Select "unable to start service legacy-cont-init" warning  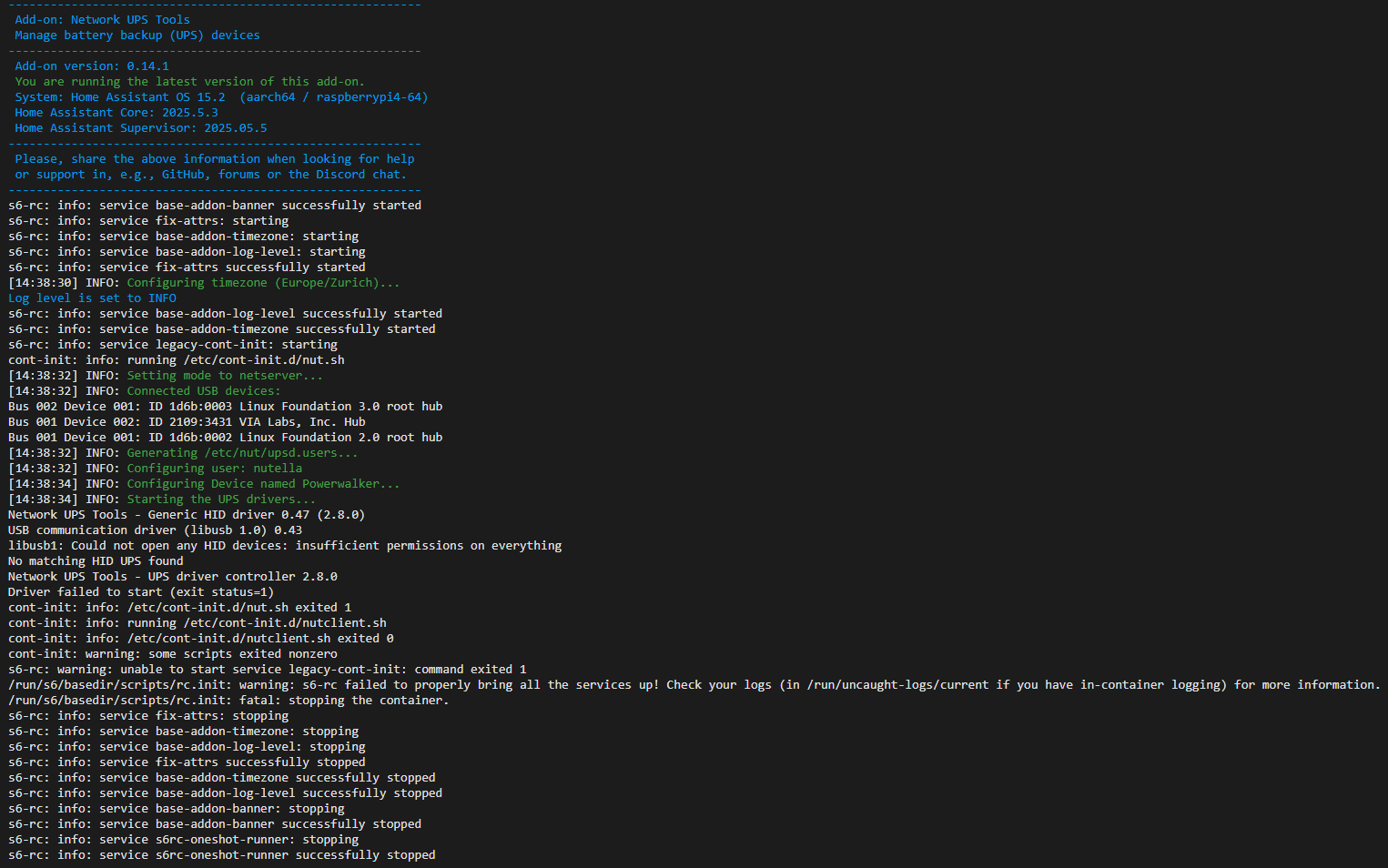pyautogui.click(x=268, y=669)
